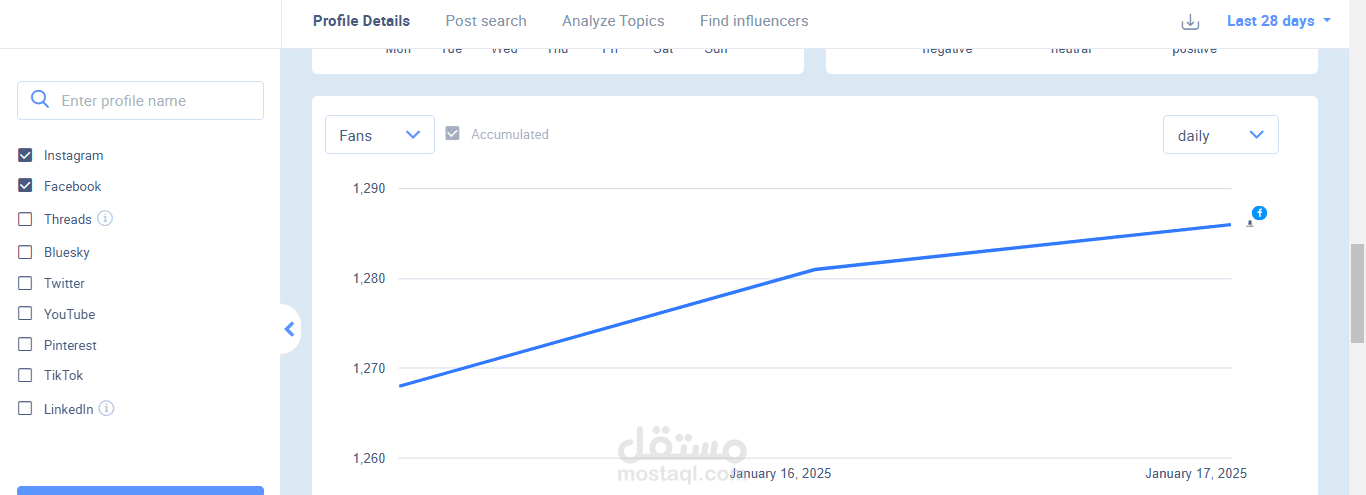Open the Analyze Topics tab
The height and width of the screenshot is (495, 1366).
point(613,21)
